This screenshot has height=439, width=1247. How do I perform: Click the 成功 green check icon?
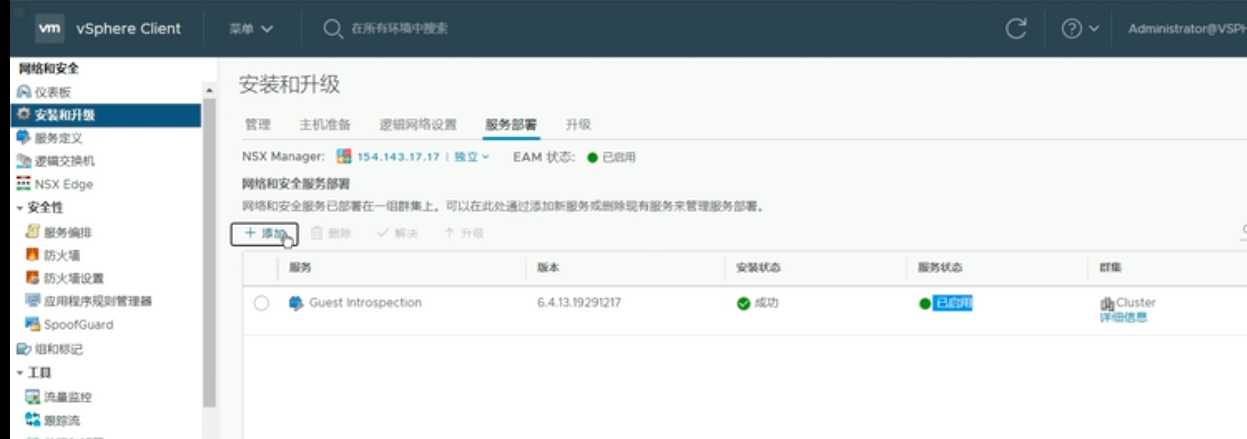tap(743, 303)
